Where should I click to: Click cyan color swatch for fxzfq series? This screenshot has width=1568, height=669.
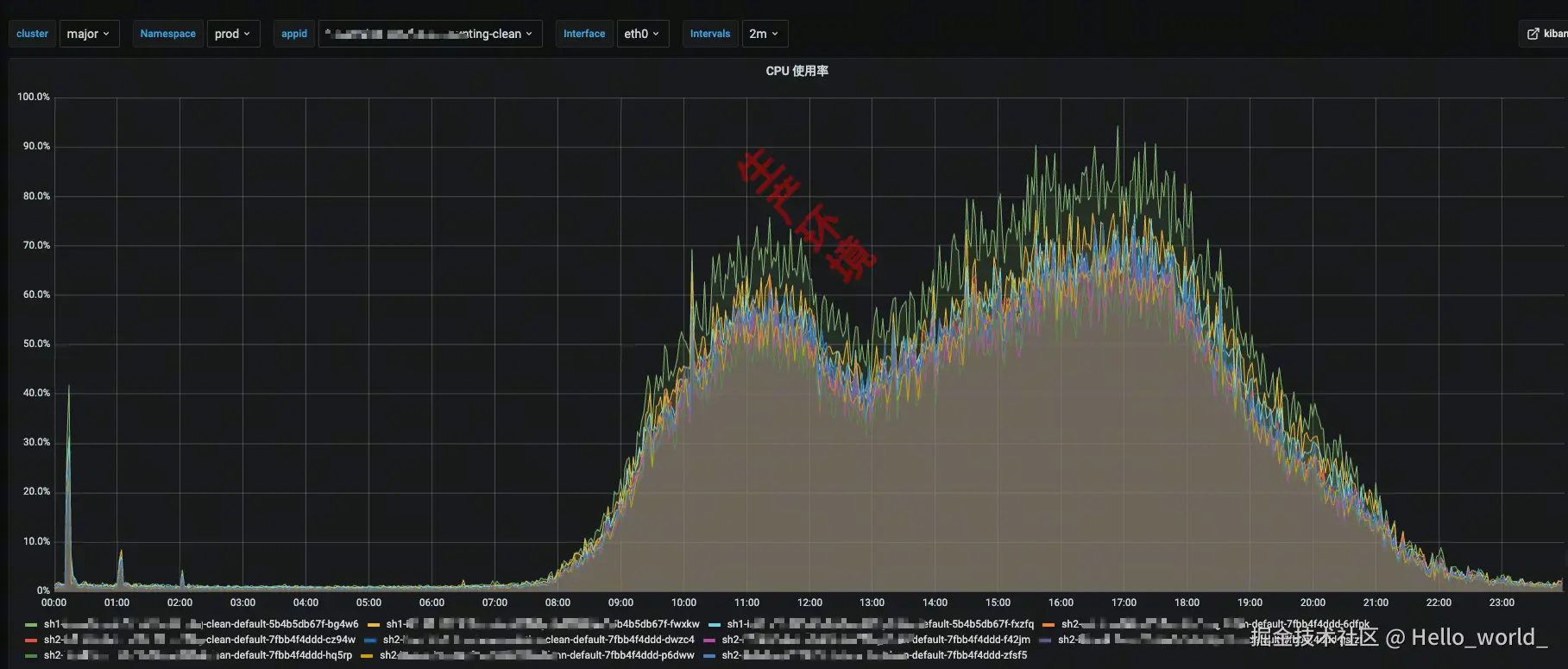tap(715, 624)
